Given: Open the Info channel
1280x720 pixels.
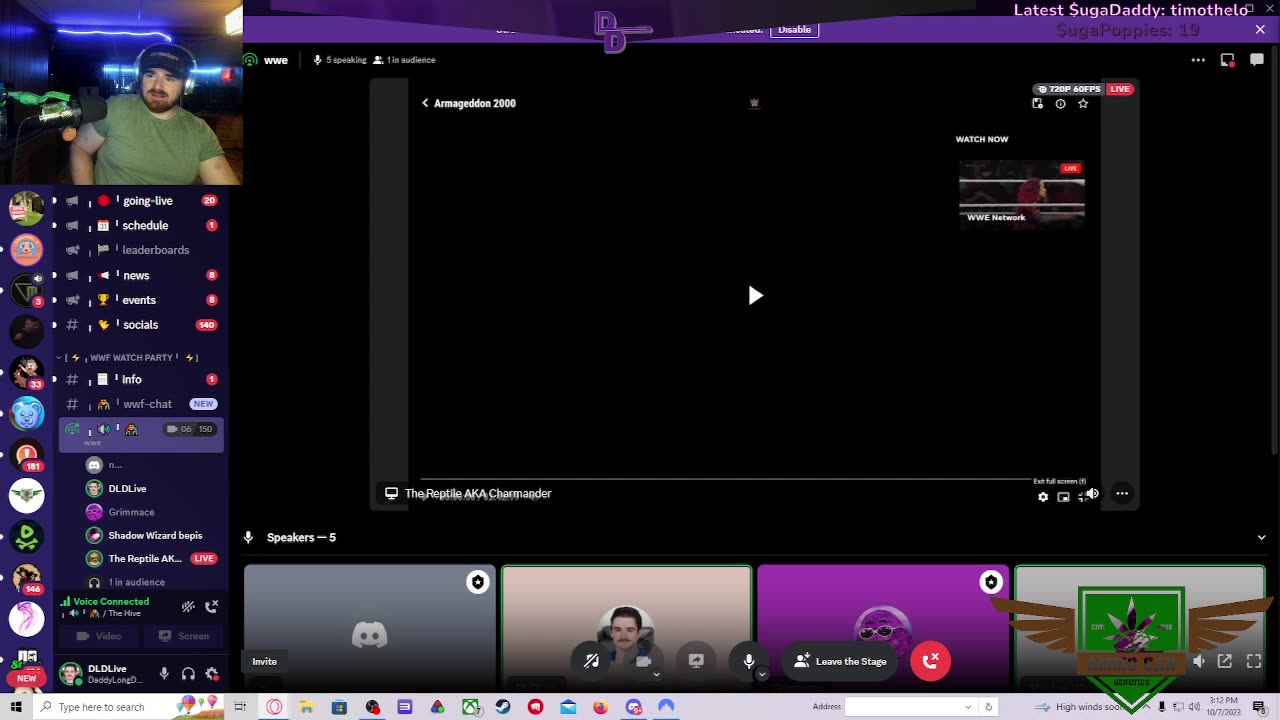Looking at the screenshot, I should click(x=140, y=380).
